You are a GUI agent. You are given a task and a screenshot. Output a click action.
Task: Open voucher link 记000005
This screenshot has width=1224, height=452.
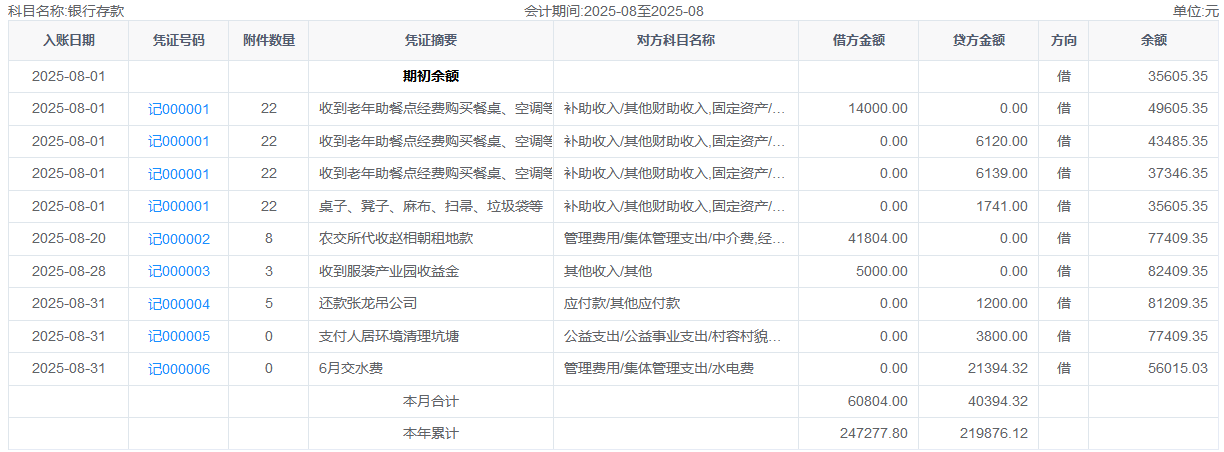179,336
